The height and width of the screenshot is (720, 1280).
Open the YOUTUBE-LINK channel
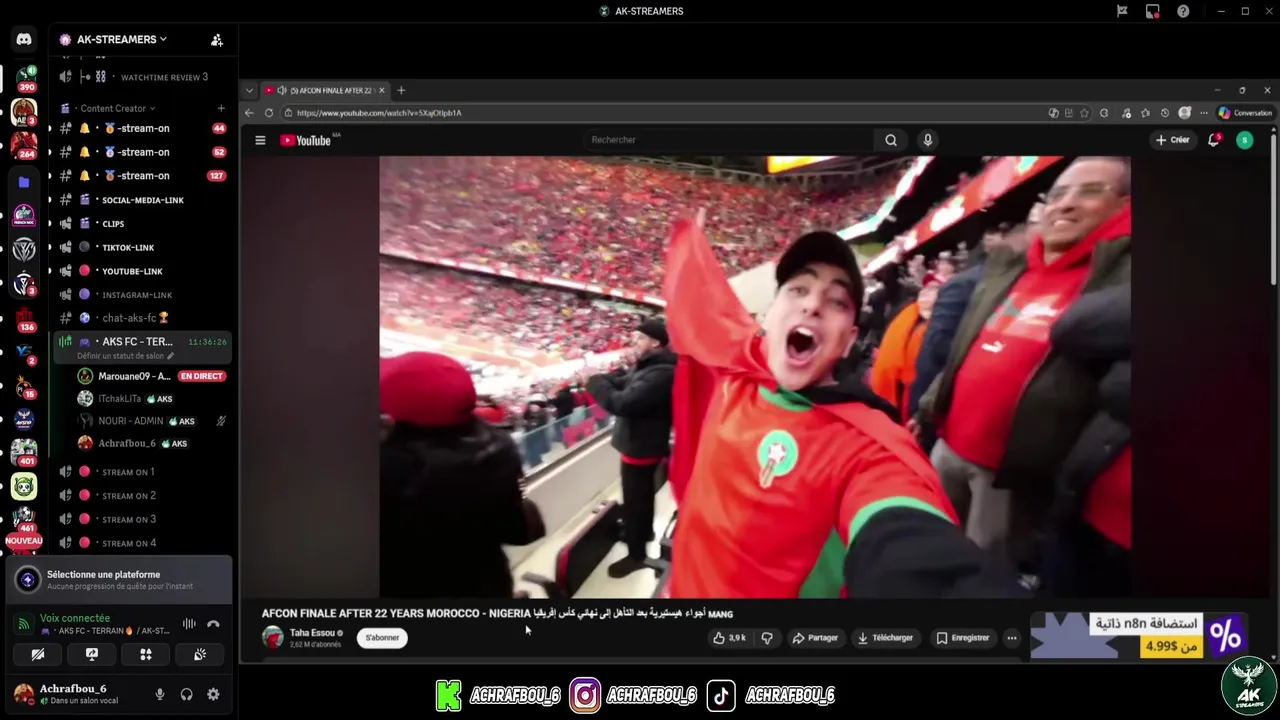[x=140, y=271]
